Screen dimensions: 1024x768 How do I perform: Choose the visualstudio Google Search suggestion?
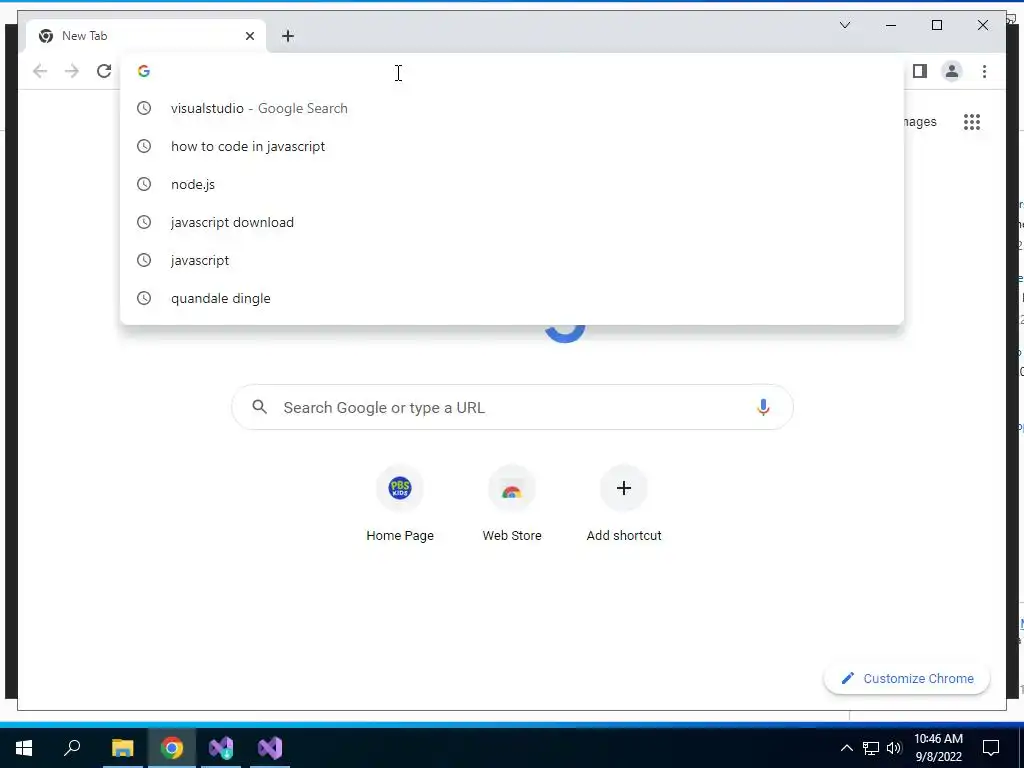pyautogui.click(x=512, y=108)
